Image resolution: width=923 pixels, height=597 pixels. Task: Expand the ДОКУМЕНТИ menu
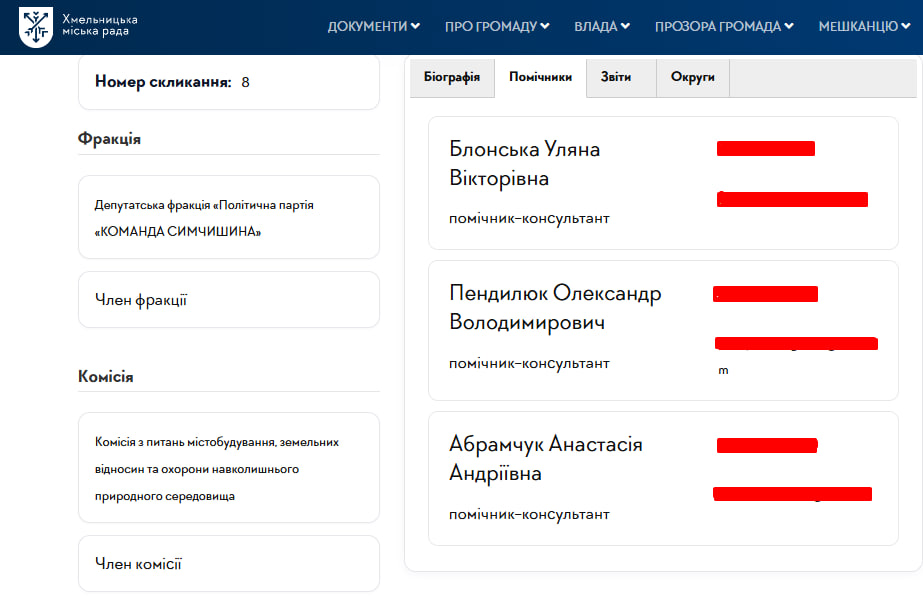[374, 26]
